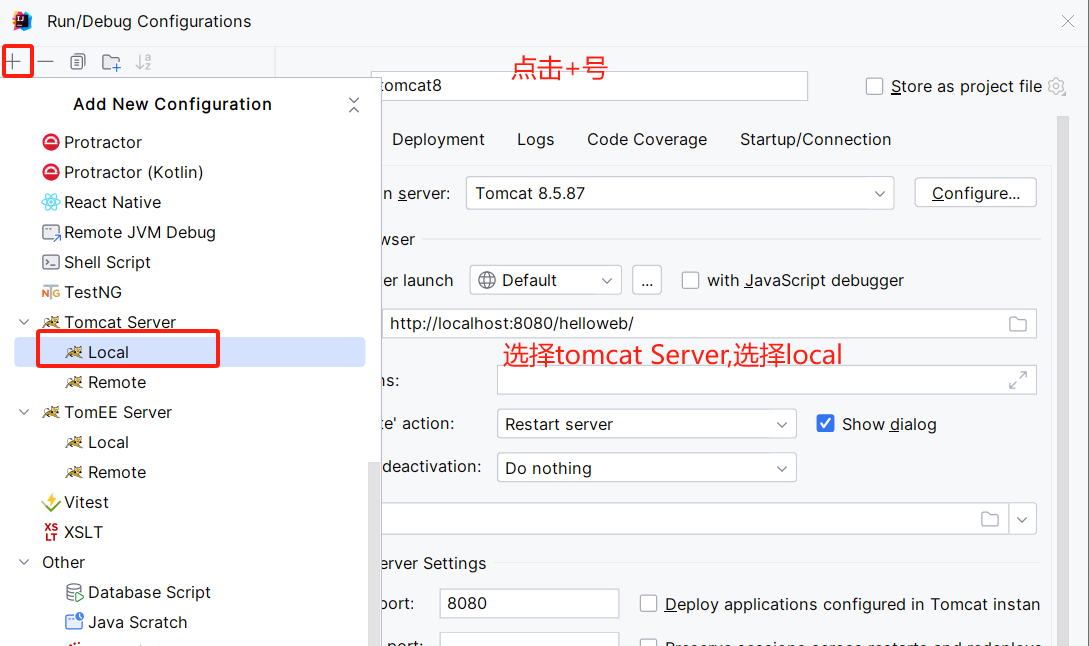
Task: Enable Store as project file checkbox
Action: [x=874, y=87]
